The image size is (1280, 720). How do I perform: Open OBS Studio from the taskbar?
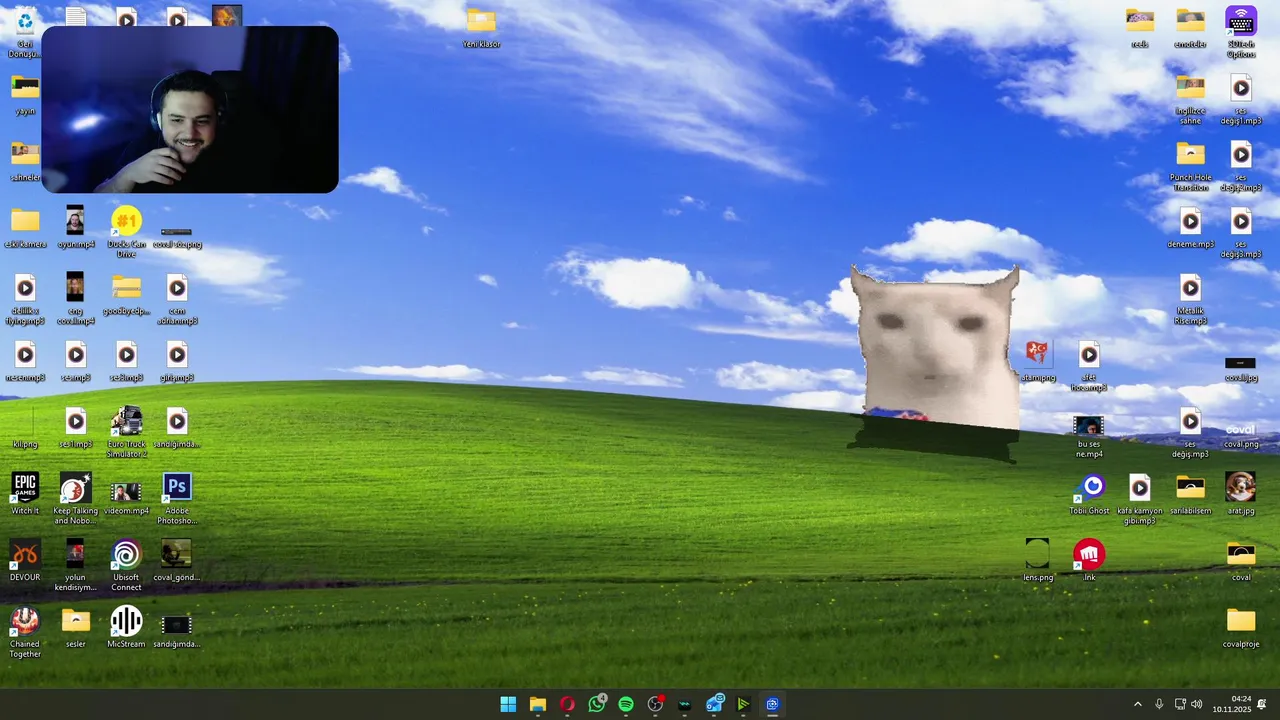pyautogui.click(x=655, y=704)
